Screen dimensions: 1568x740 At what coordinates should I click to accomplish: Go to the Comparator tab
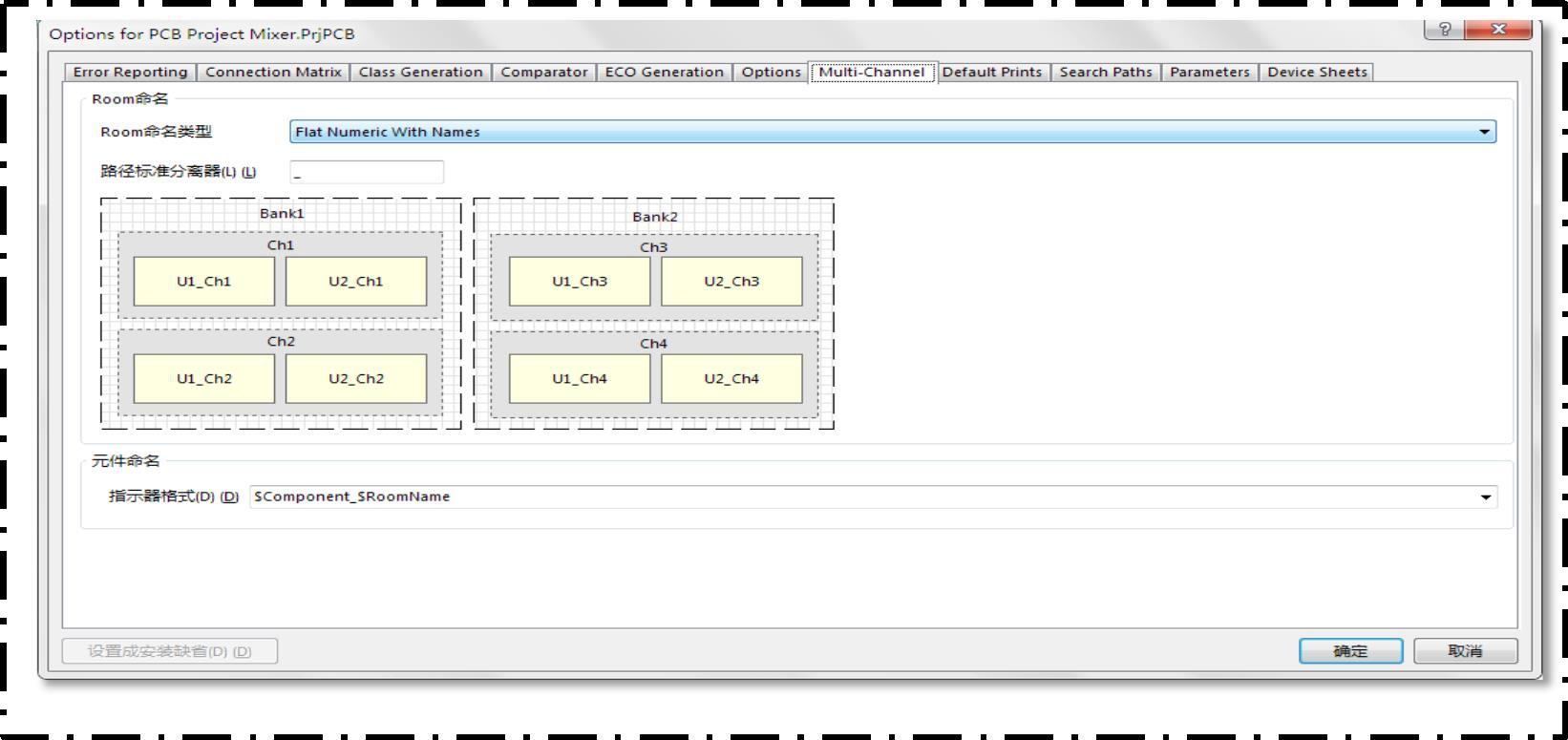coord(544,73)
